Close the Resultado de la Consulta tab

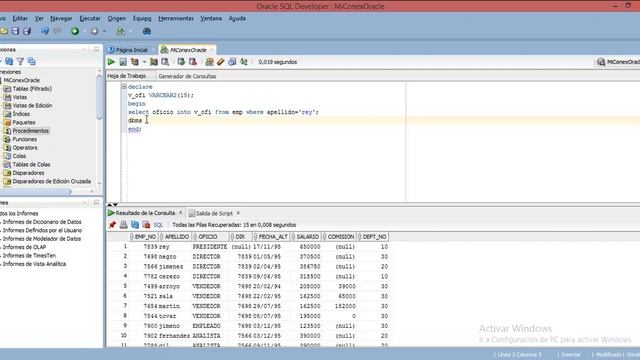[x=180, y=213]
